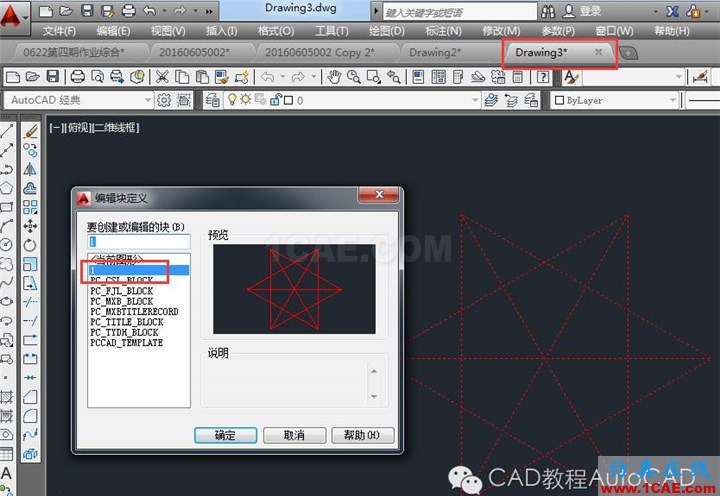The image size is (720, 496).
Task: Select the Trim tool
Action: pos(31,302)
